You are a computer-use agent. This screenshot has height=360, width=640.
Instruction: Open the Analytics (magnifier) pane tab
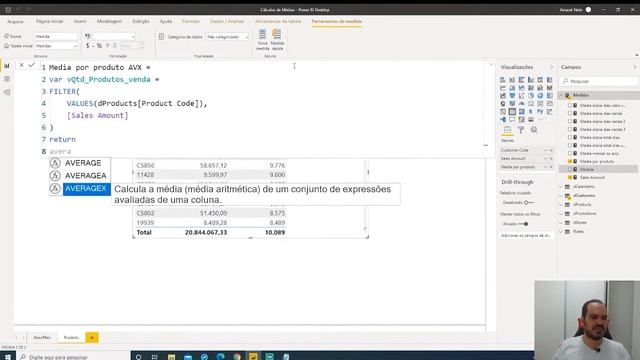click(x=534, y=130)
